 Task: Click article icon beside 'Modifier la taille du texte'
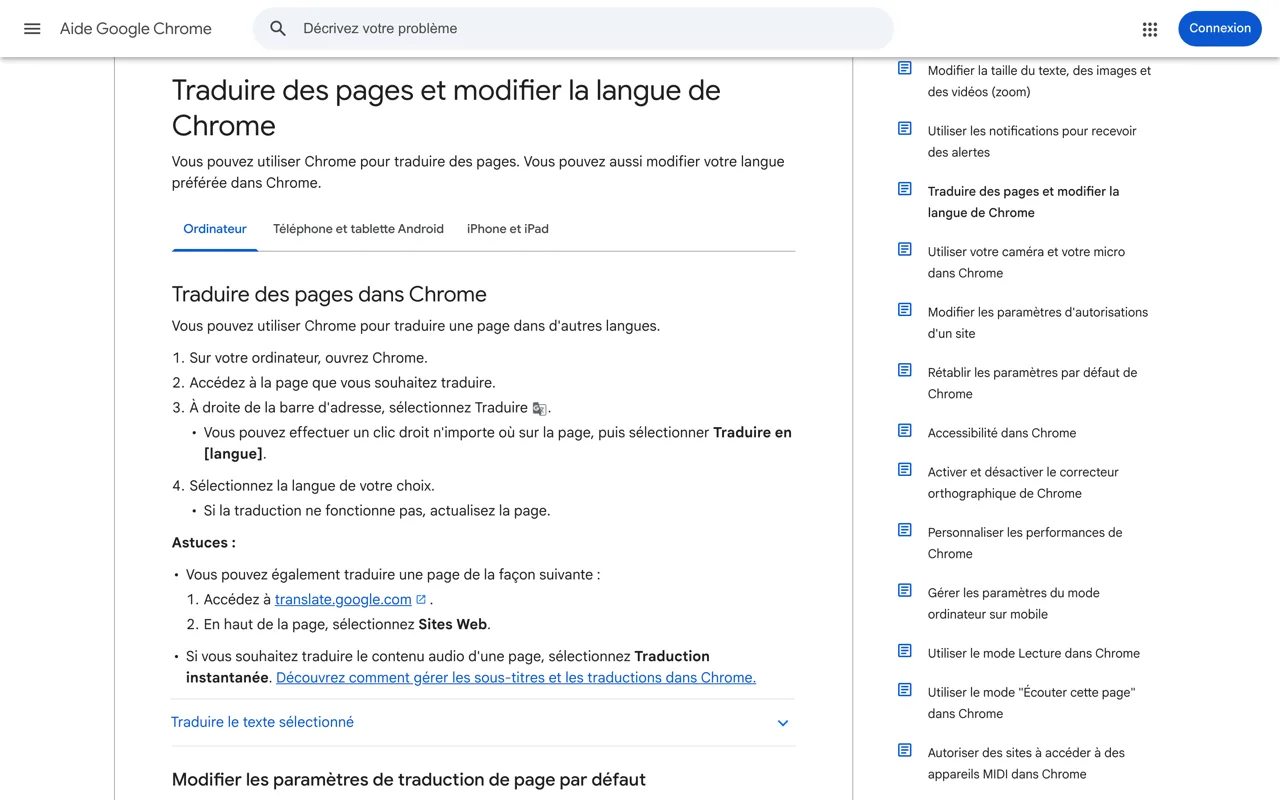click(x=905, y=68)
